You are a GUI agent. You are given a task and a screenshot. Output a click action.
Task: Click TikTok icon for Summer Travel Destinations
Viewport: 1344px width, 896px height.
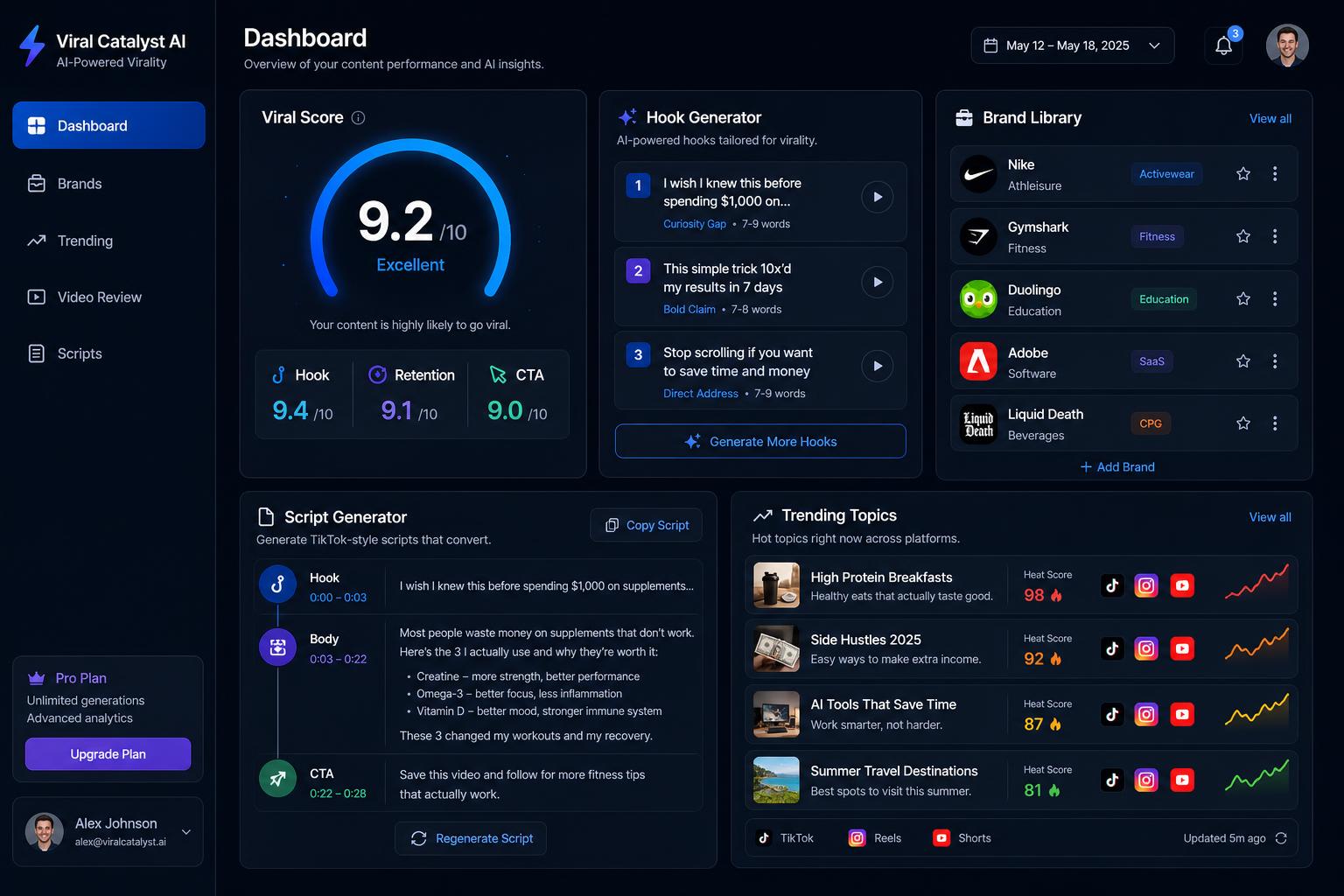(x=1112, y=780)
